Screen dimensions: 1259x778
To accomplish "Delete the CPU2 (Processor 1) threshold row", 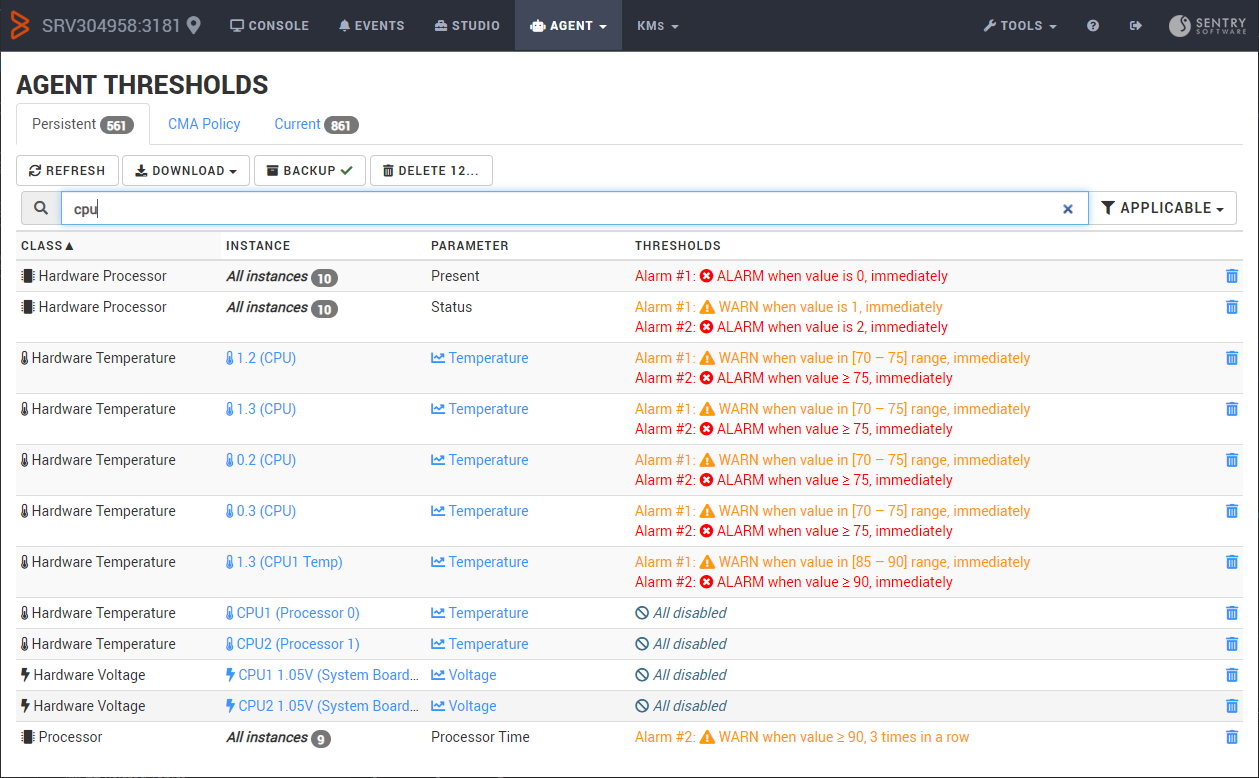I will [1231, 643].
